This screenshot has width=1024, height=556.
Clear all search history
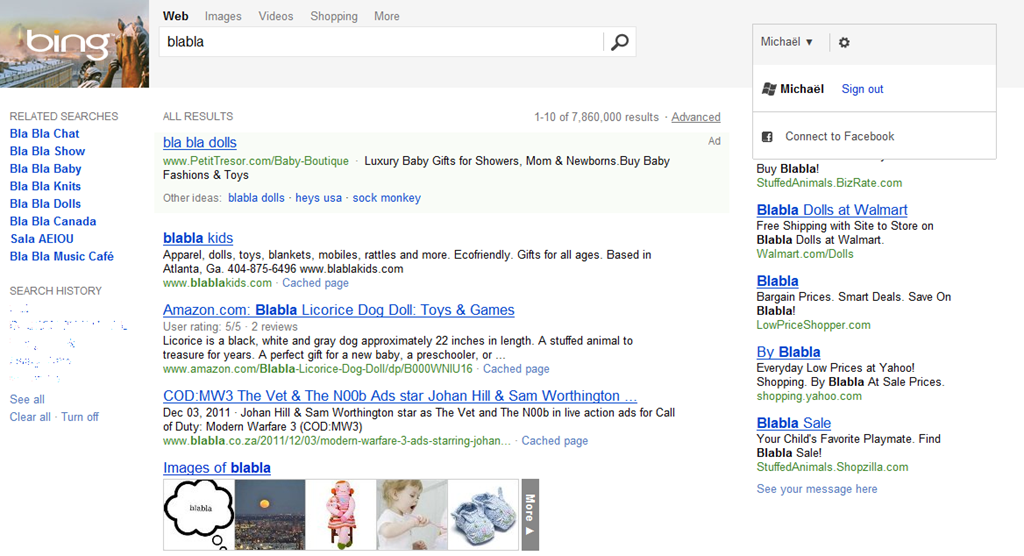click(30, 417)
